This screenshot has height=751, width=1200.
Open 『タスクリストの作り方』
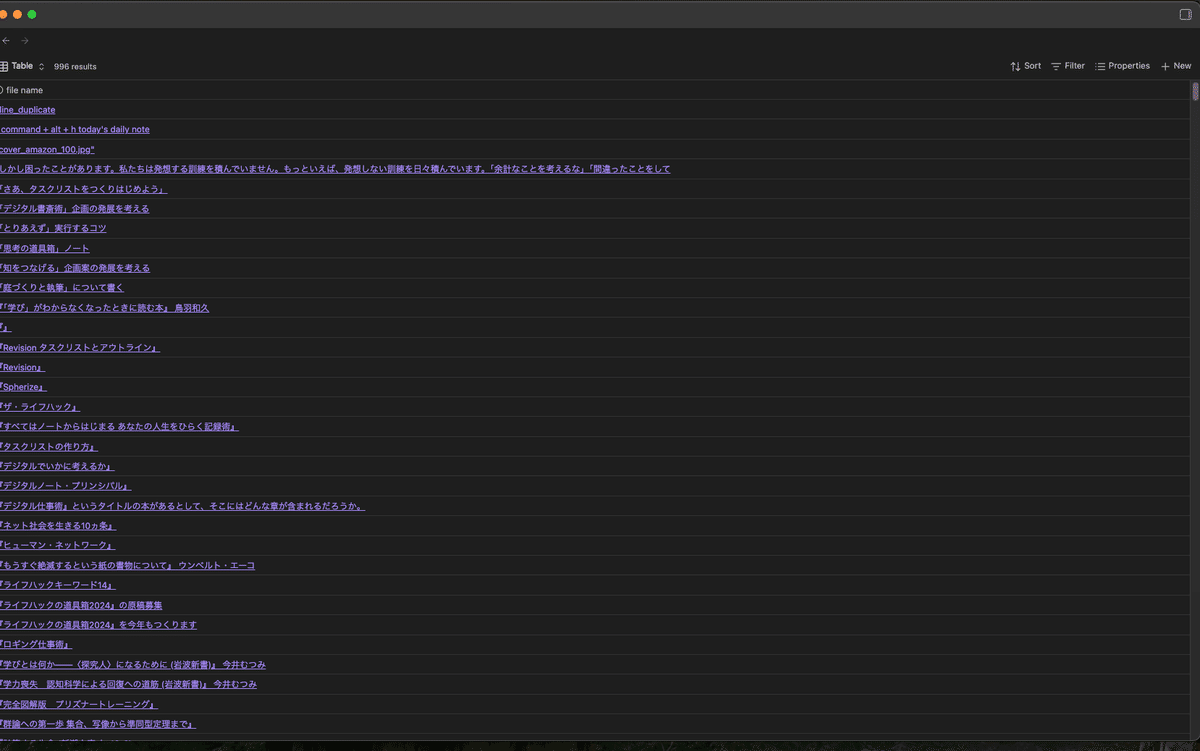point(49,447)
